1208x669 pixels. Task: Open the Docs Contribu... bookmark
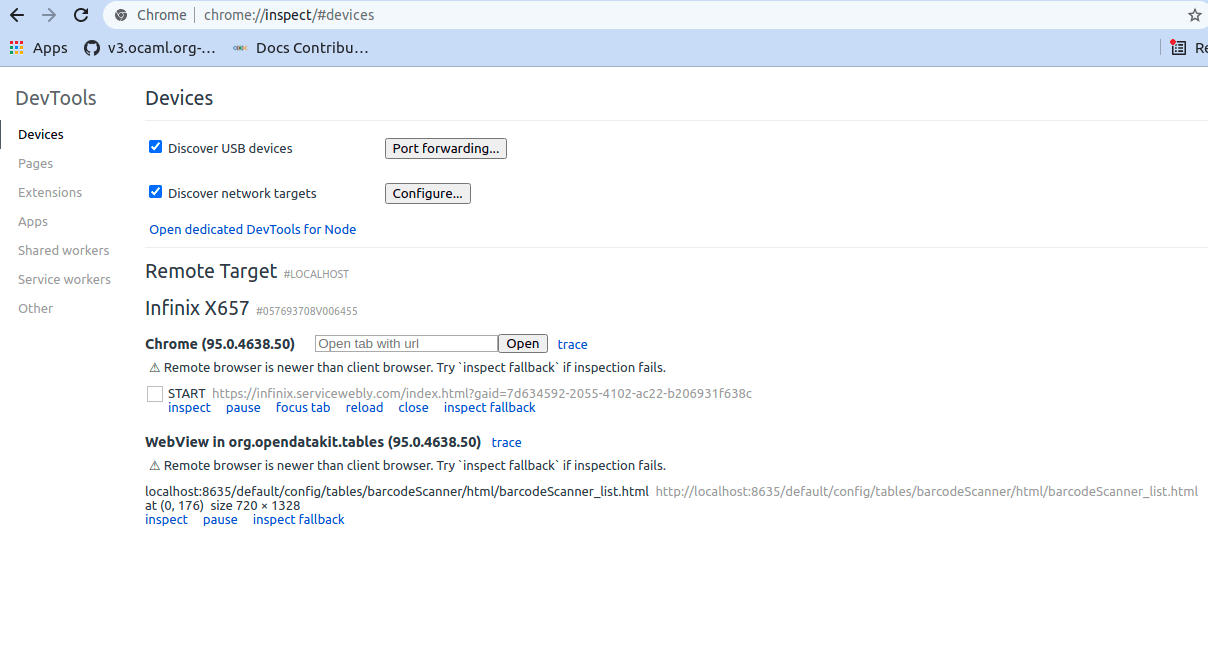(x=300, y=47)
